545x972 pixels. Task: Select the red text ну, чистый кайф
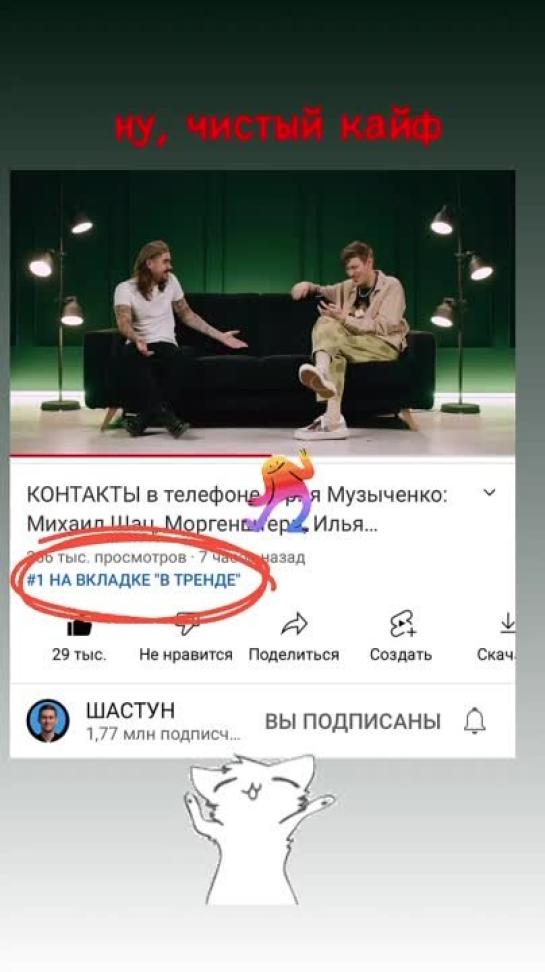tap(278, 127)
